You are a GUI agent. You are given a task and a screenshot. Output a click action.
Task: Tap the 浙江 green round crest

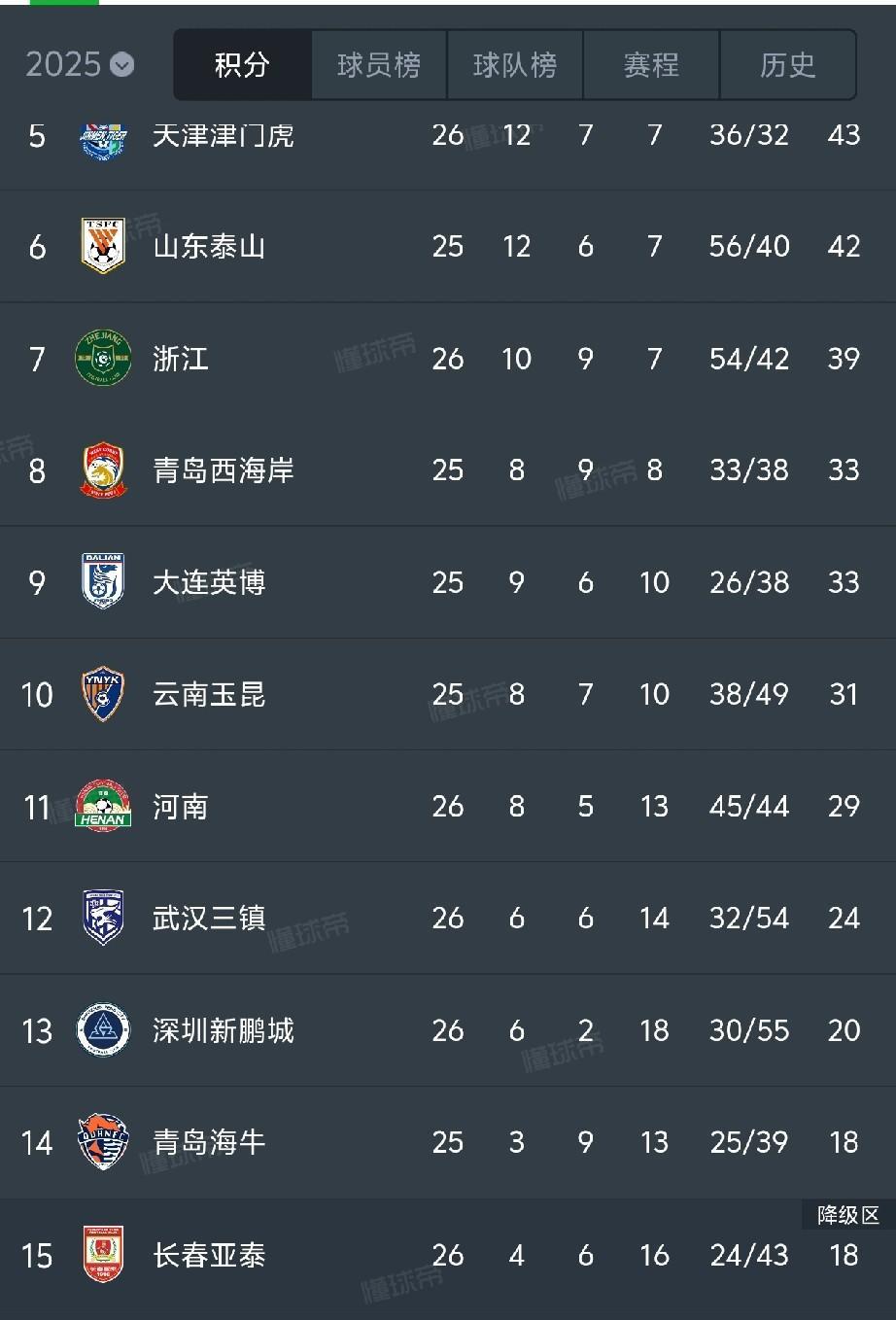(103, 359)
